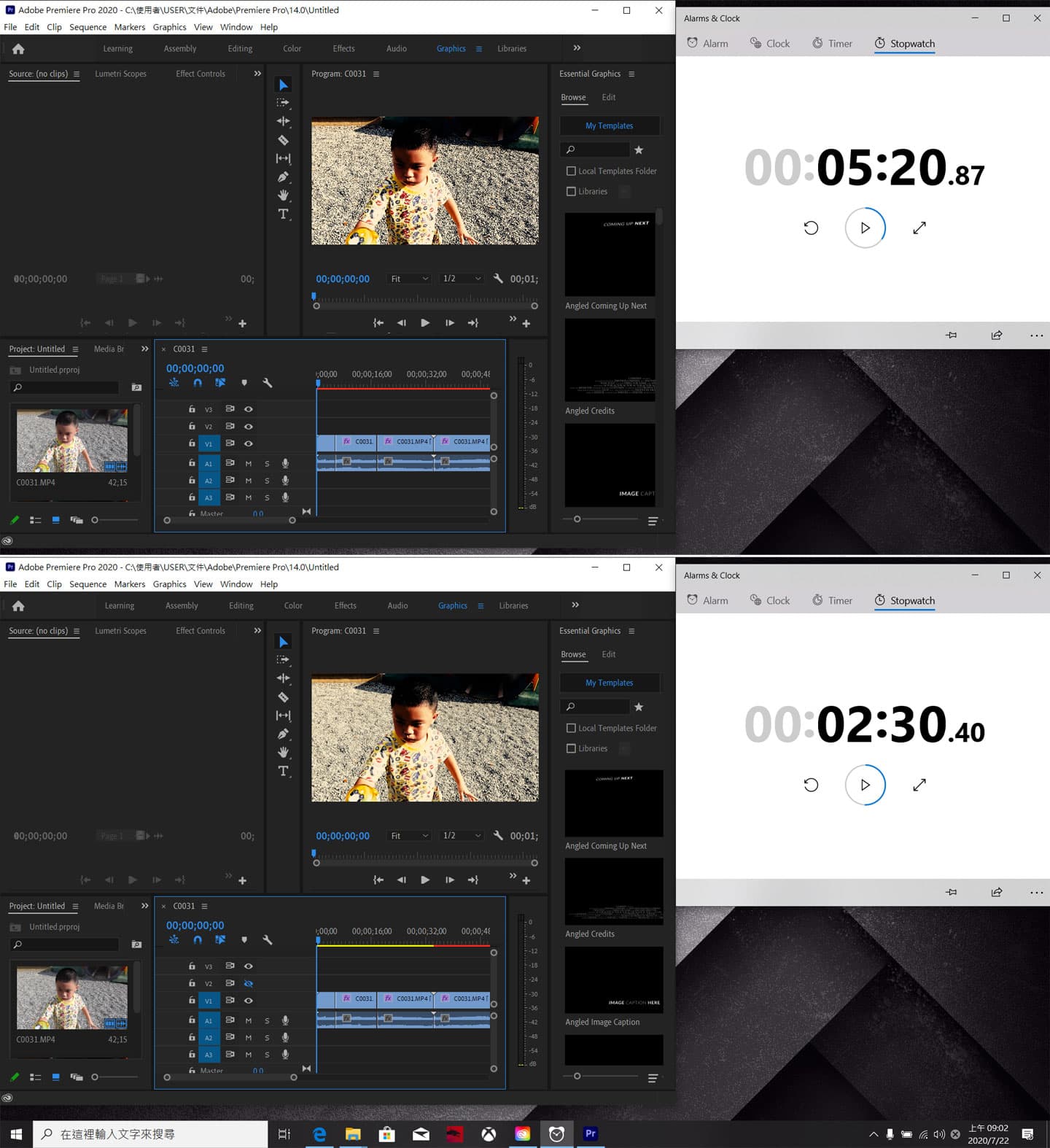Solo track A2 in lower Premiere timeline

click(267, 1037)
